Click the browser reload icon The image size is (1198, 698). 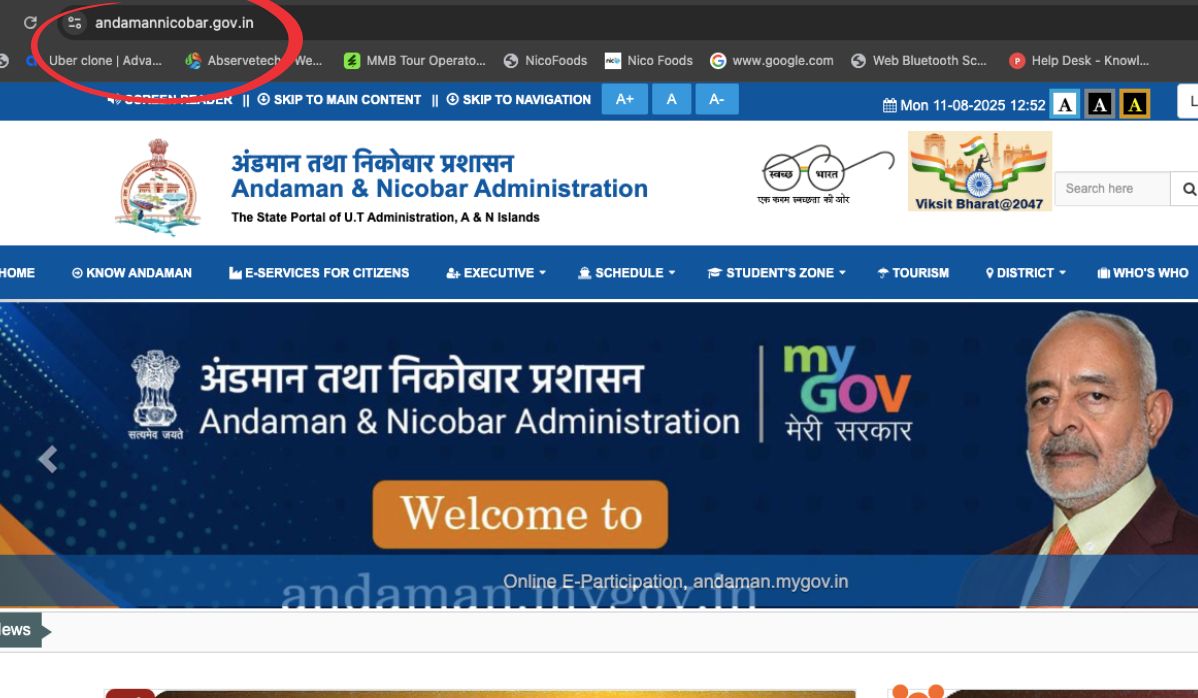(30, 22)
